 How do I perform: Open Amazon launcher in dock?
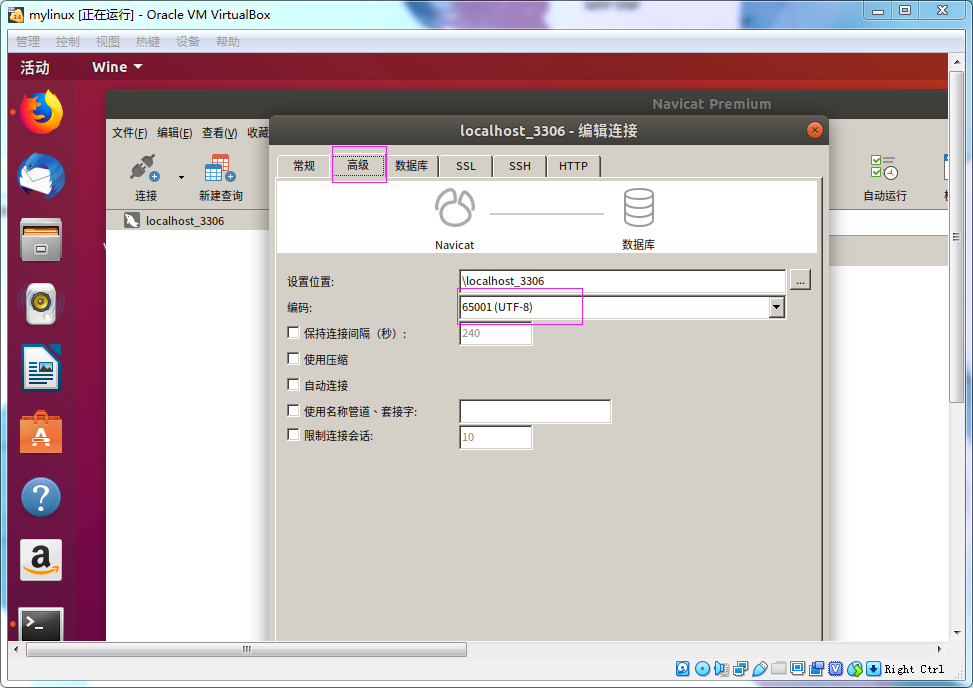click(41, 560)
